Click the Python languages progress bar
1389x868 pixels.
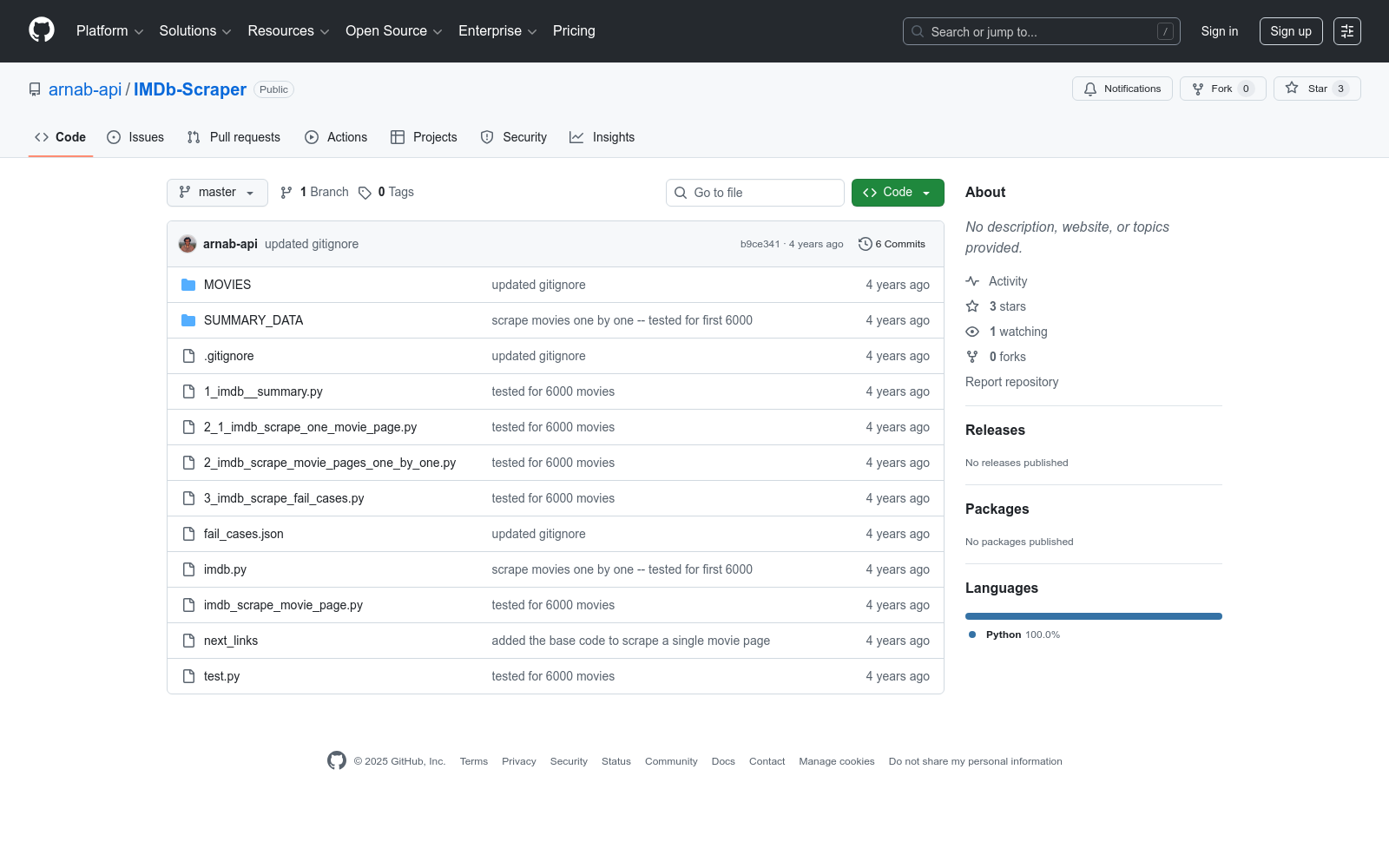(x=1094, y=616)
